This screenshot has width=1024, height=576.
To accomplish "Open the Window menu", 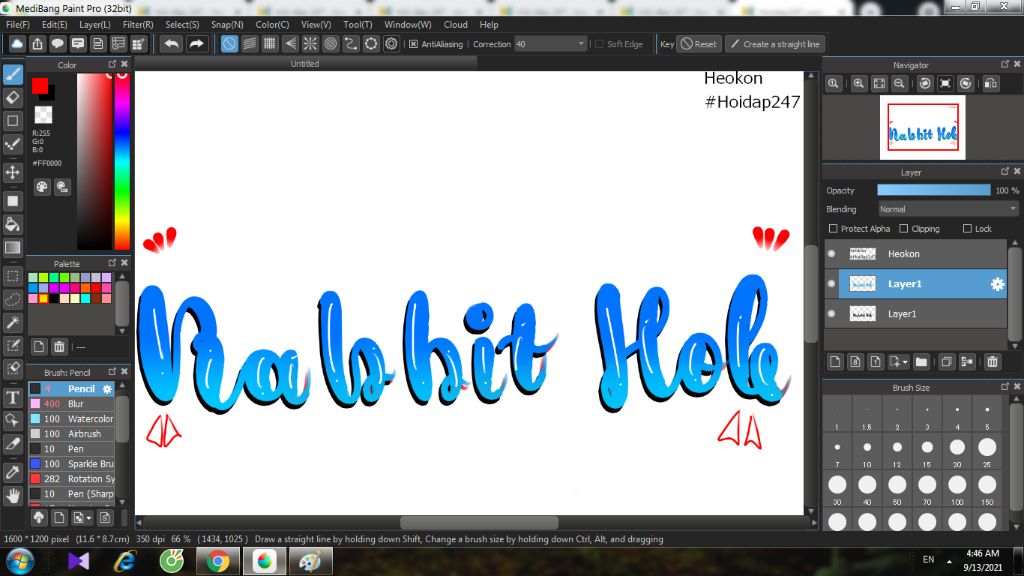I will [x=408, y=25].
